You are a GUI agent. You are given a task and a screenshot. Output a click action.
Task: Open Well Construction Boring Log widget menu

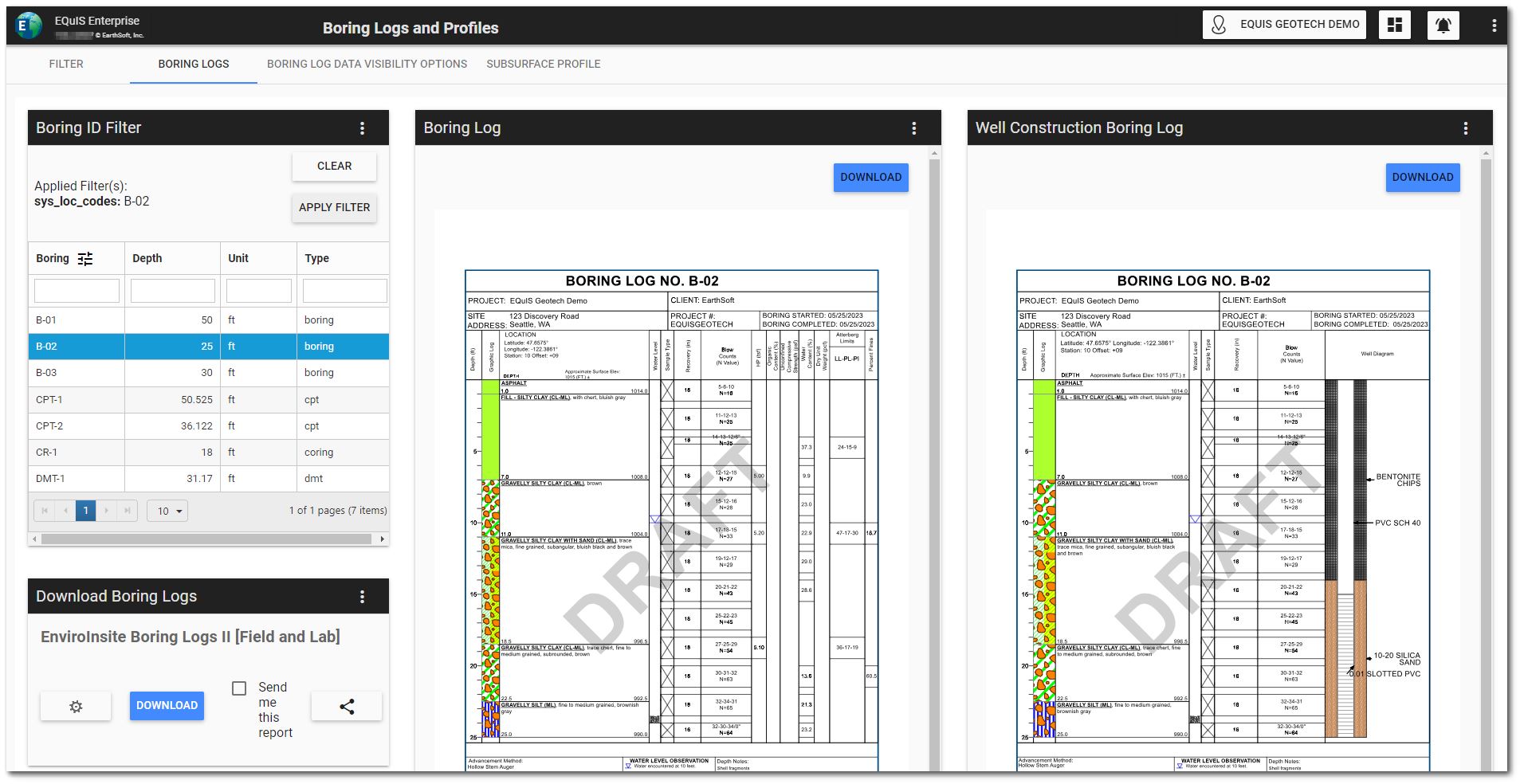click(1466, 128)
